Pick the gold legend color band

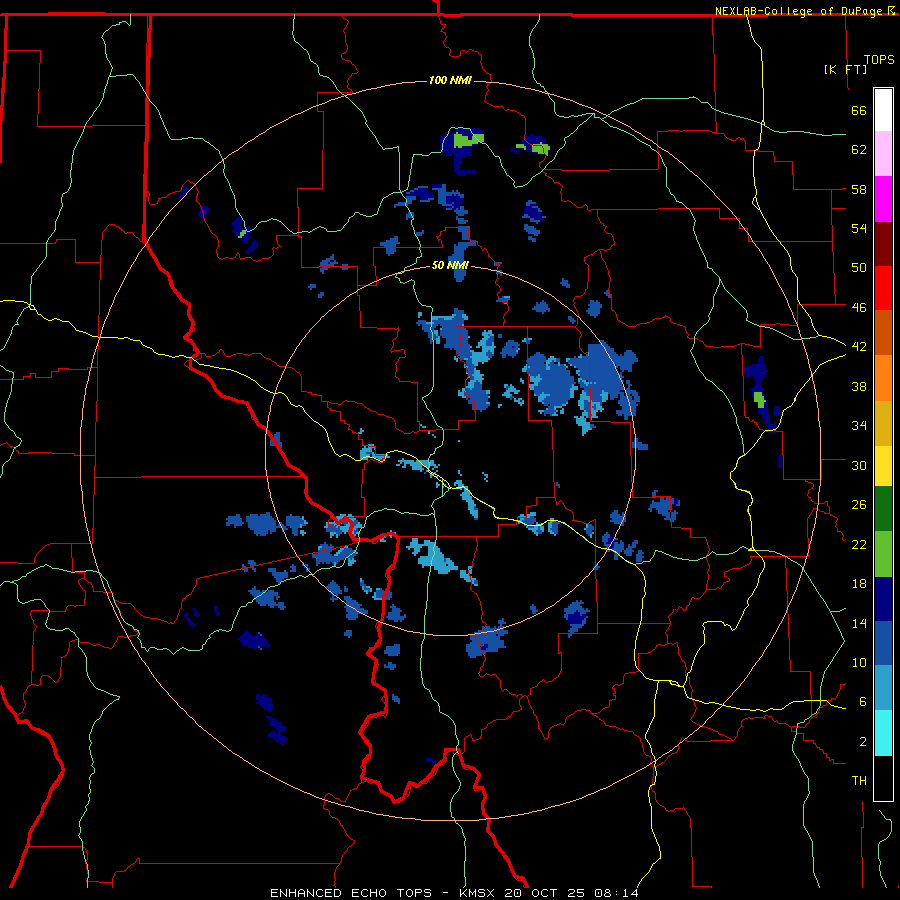tap(883, 423)
